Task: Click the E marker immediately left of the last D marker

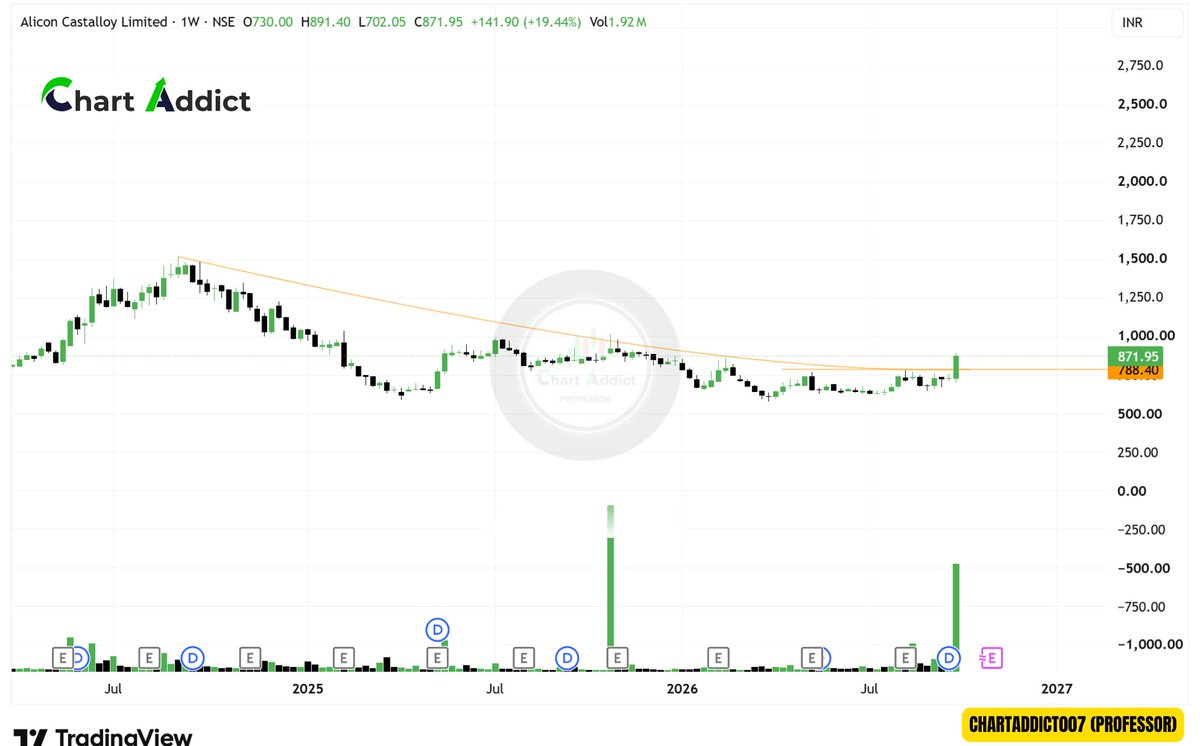Action: click(x=905, y=658)
